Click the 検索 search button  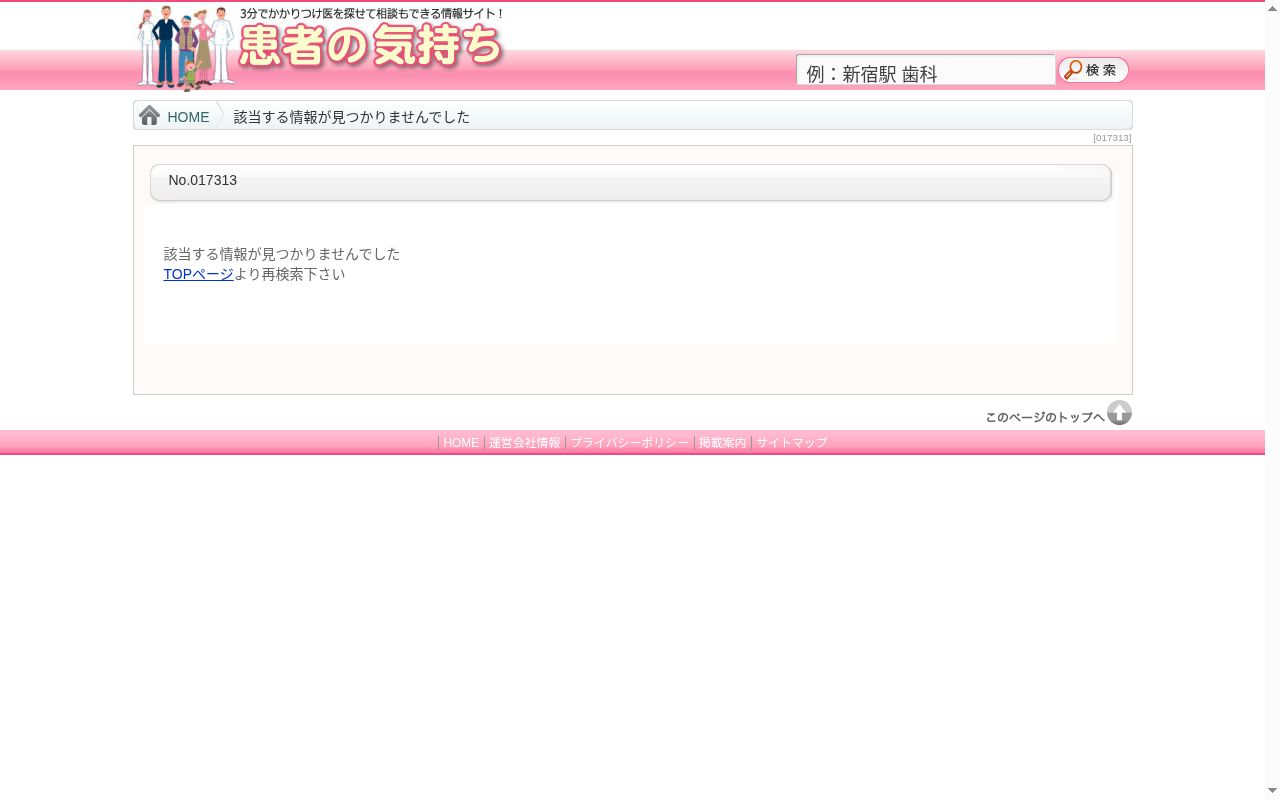[1093, 70]
